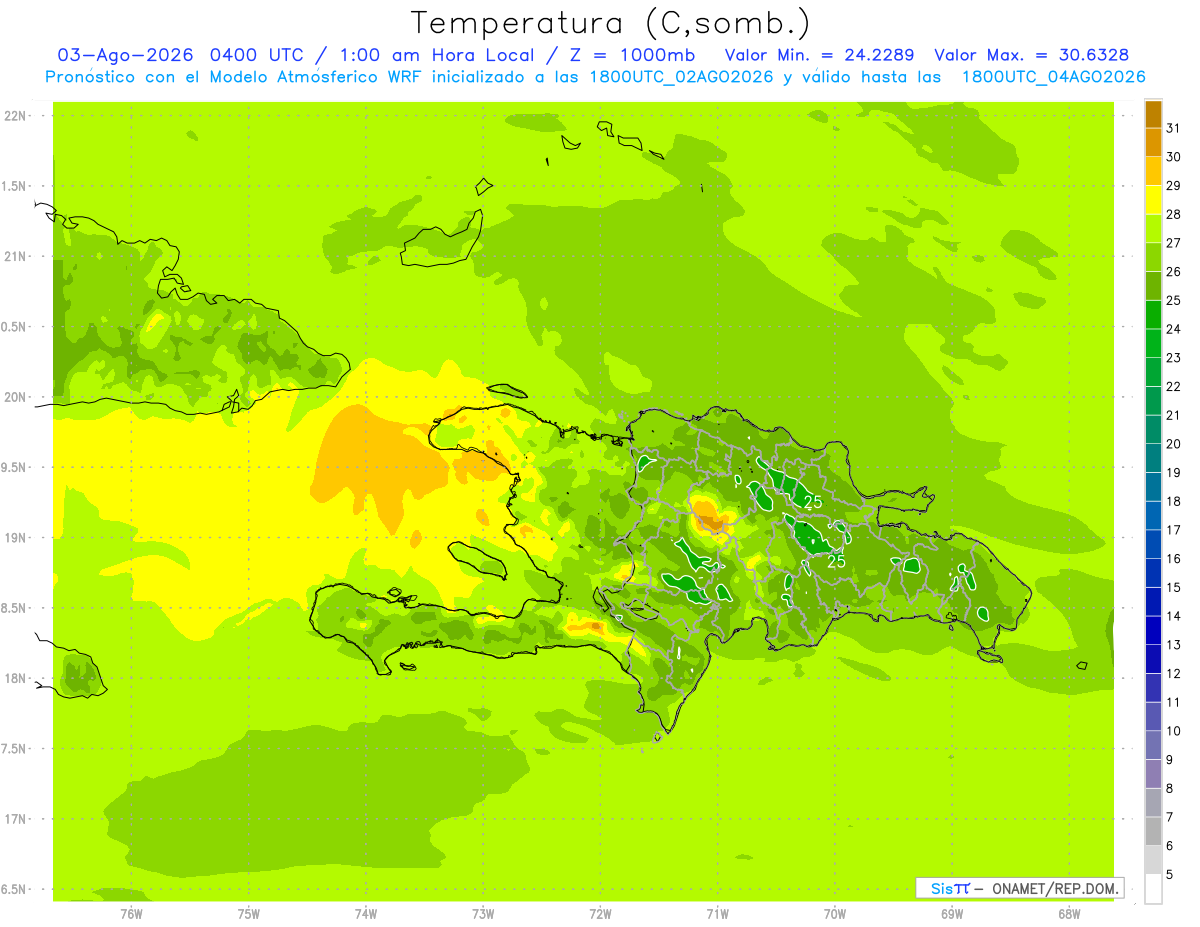Click the "20N" latitude axis label
Viewport: 1200px width, 927px height.
pos(15,398)
